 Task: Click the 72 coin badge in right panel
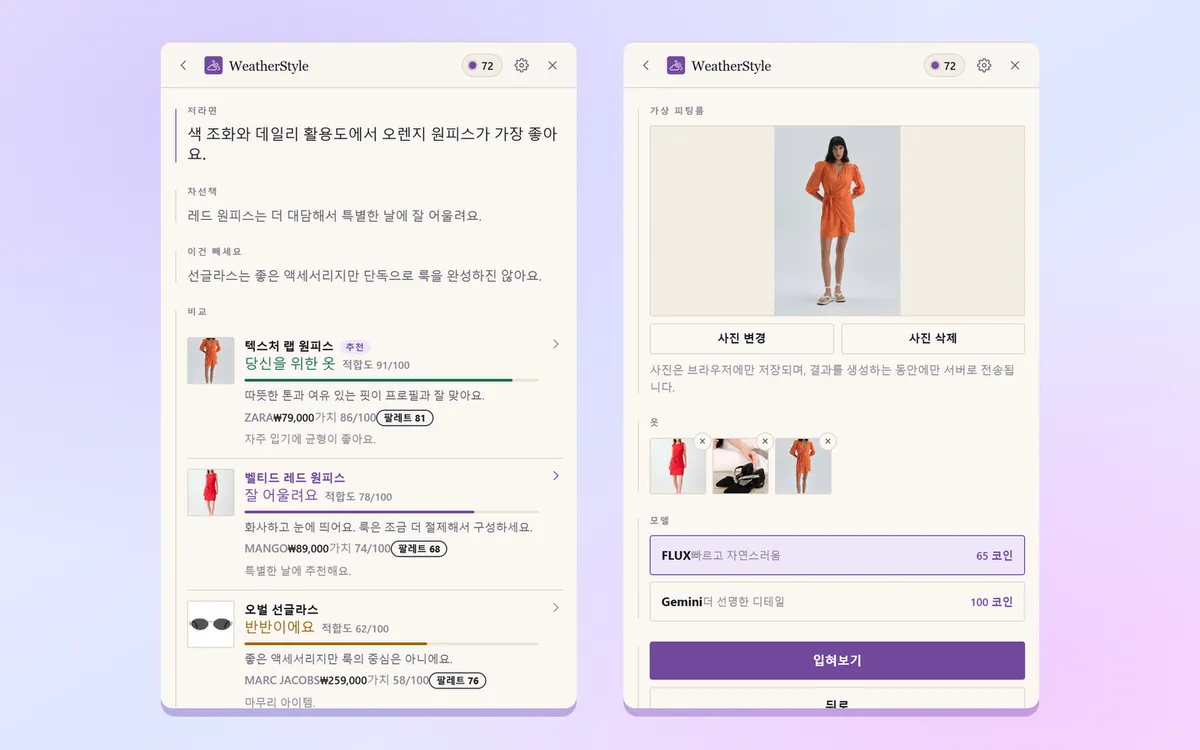click(944, 66)
